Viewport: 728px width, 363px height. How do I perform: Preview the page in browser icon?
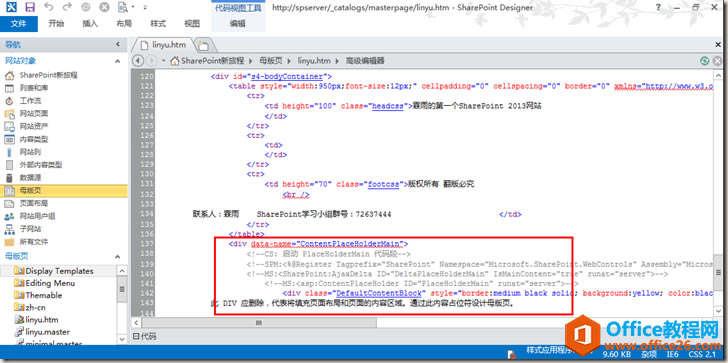click(123, 7)
